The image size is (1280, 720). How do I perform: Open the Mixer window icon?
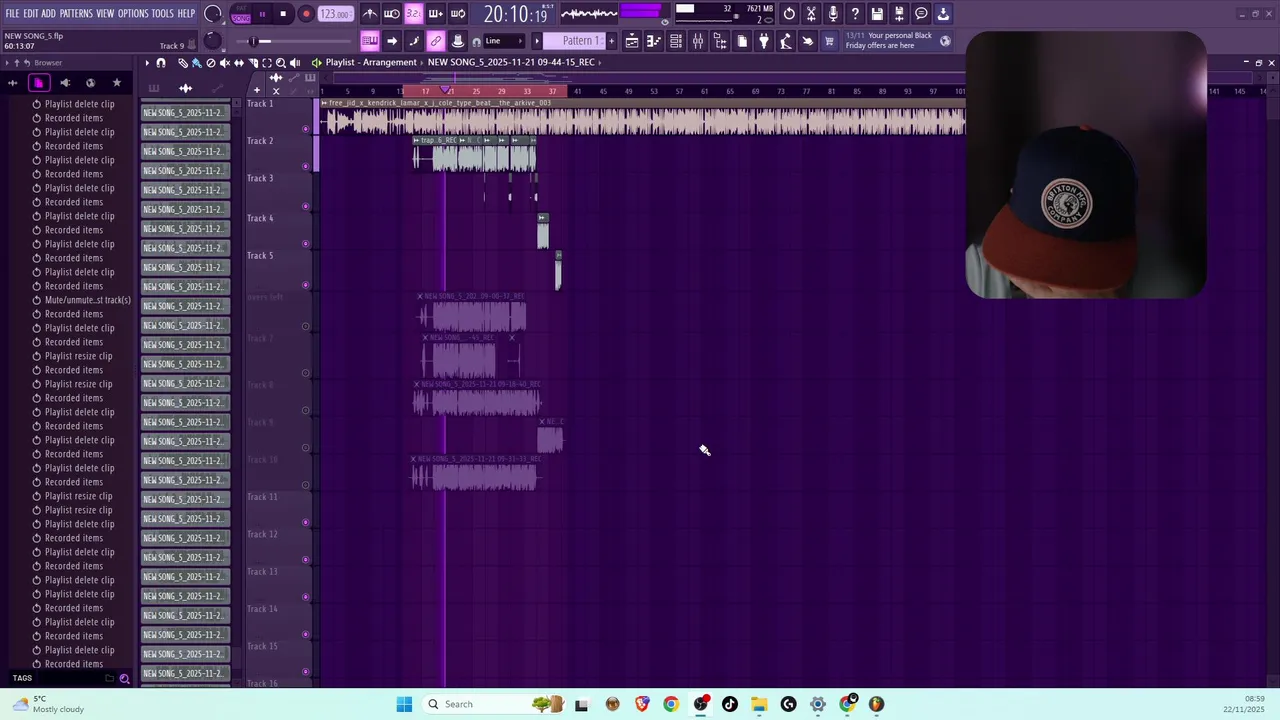[698, 41]
